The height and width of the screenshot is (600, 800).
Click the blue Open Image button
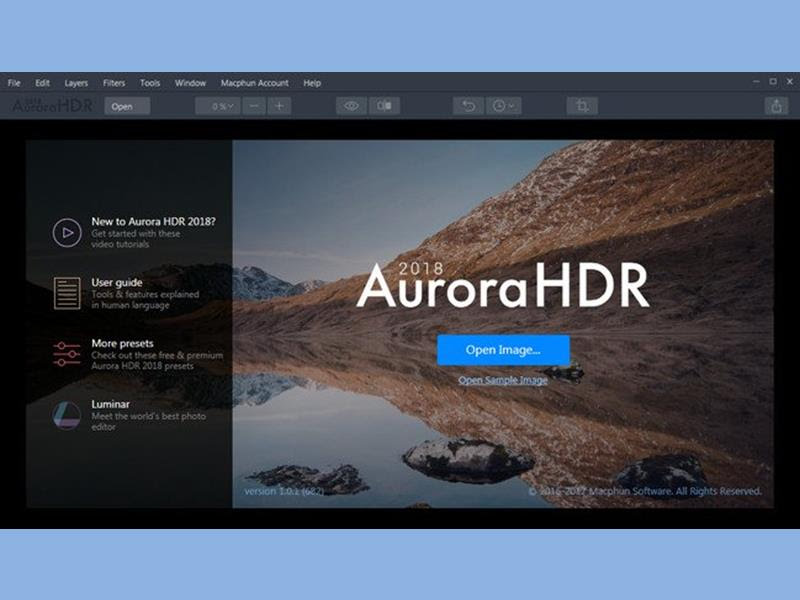coord(503,350)
